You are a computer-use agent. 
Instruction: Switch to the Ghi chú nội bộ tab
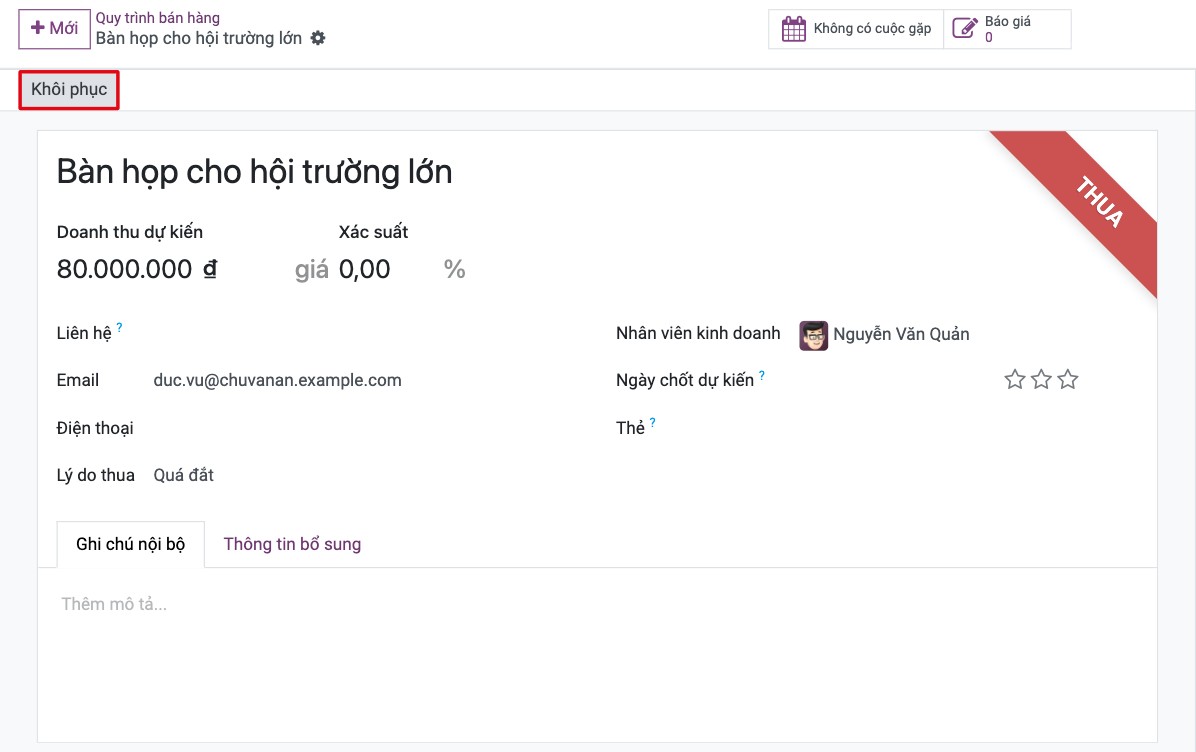coord(130,544)
